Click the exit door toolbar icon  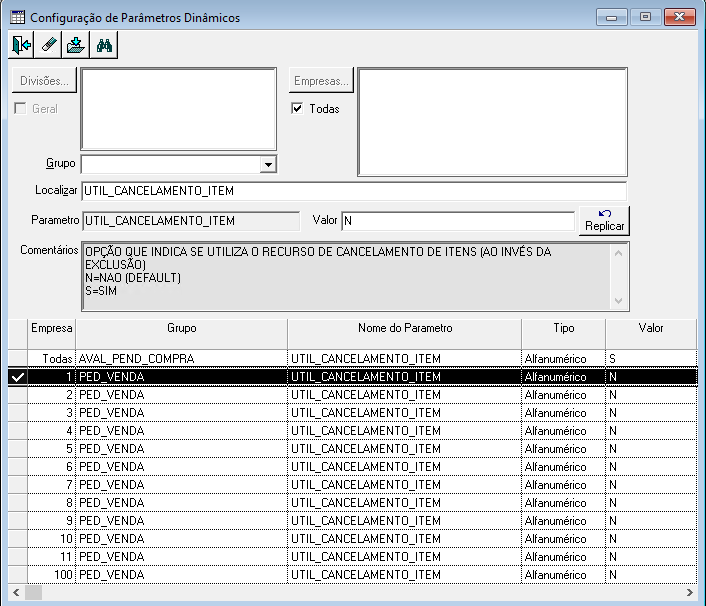click(21, 45)
